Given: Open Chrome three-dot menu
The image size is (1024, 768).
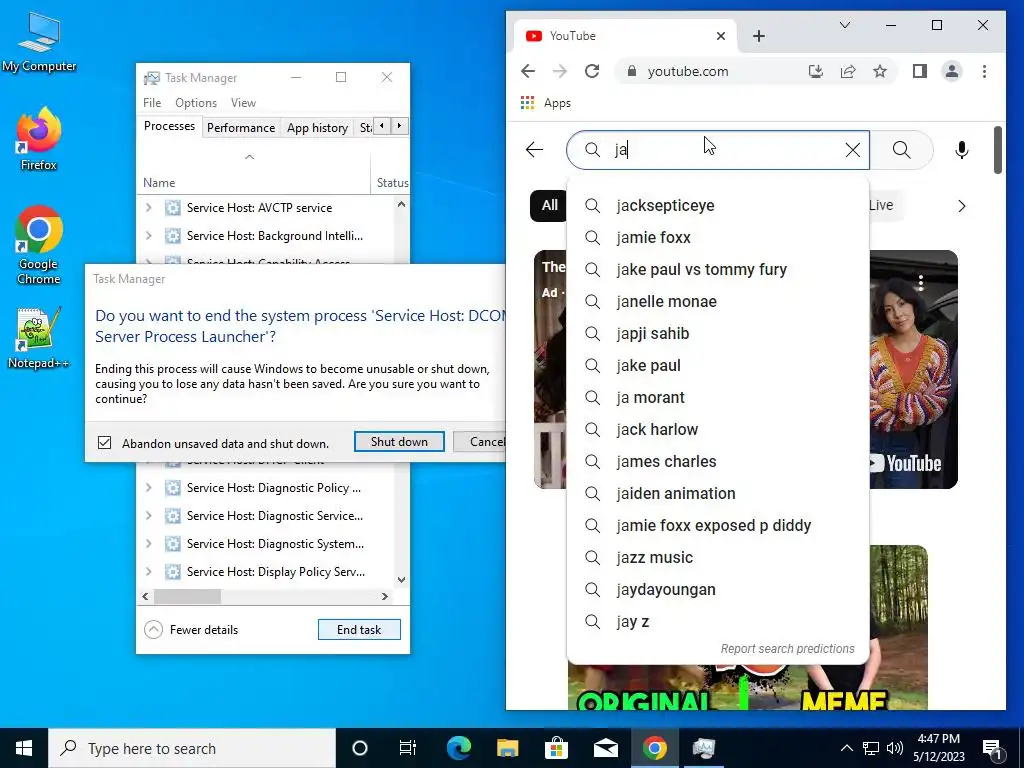Looking at the screenshot, I should [x=984, y=71].
